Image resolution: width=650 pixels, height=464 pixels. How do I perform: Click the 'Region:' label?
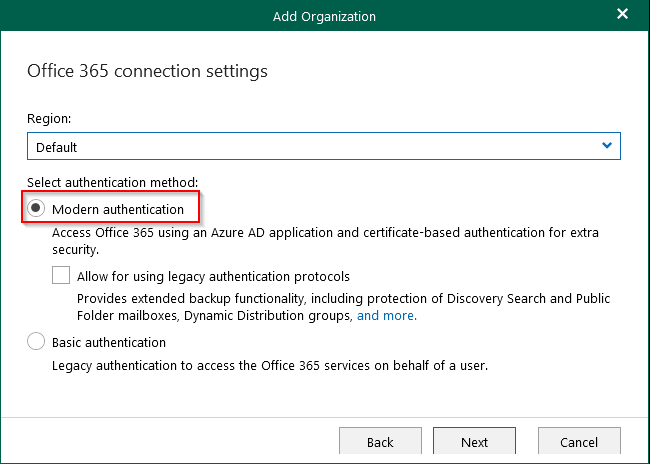49,119
